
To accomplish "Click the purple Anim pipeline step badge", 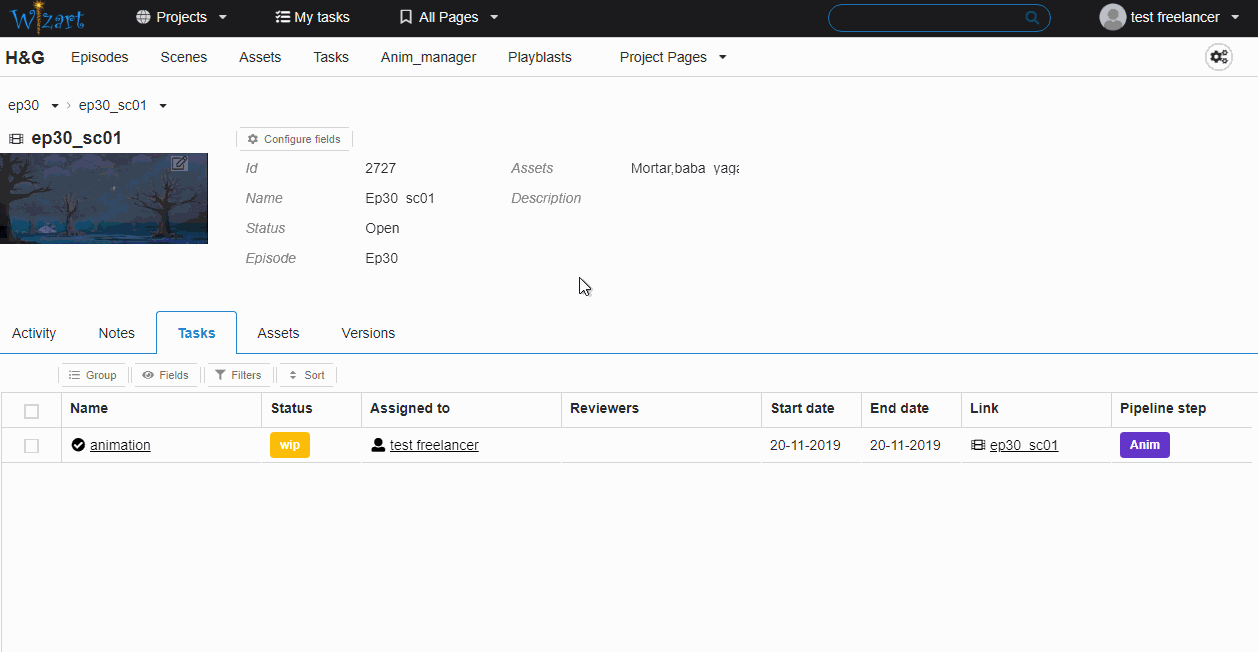I will [x=1144, y=445].
